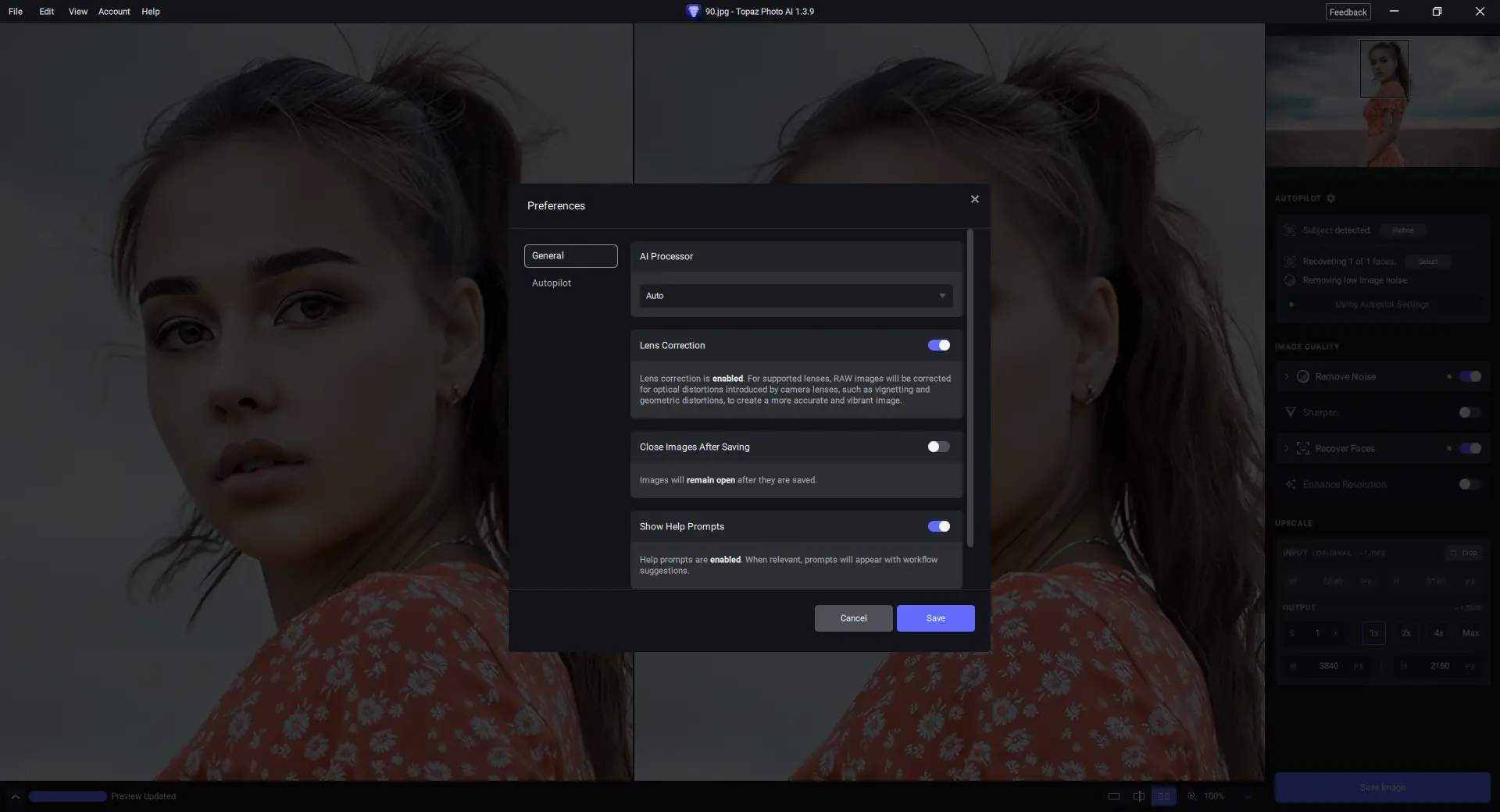Screen dimensions: 1500x812
Task: Click the Preview Updated status text
Action: [x=143, y=796]
